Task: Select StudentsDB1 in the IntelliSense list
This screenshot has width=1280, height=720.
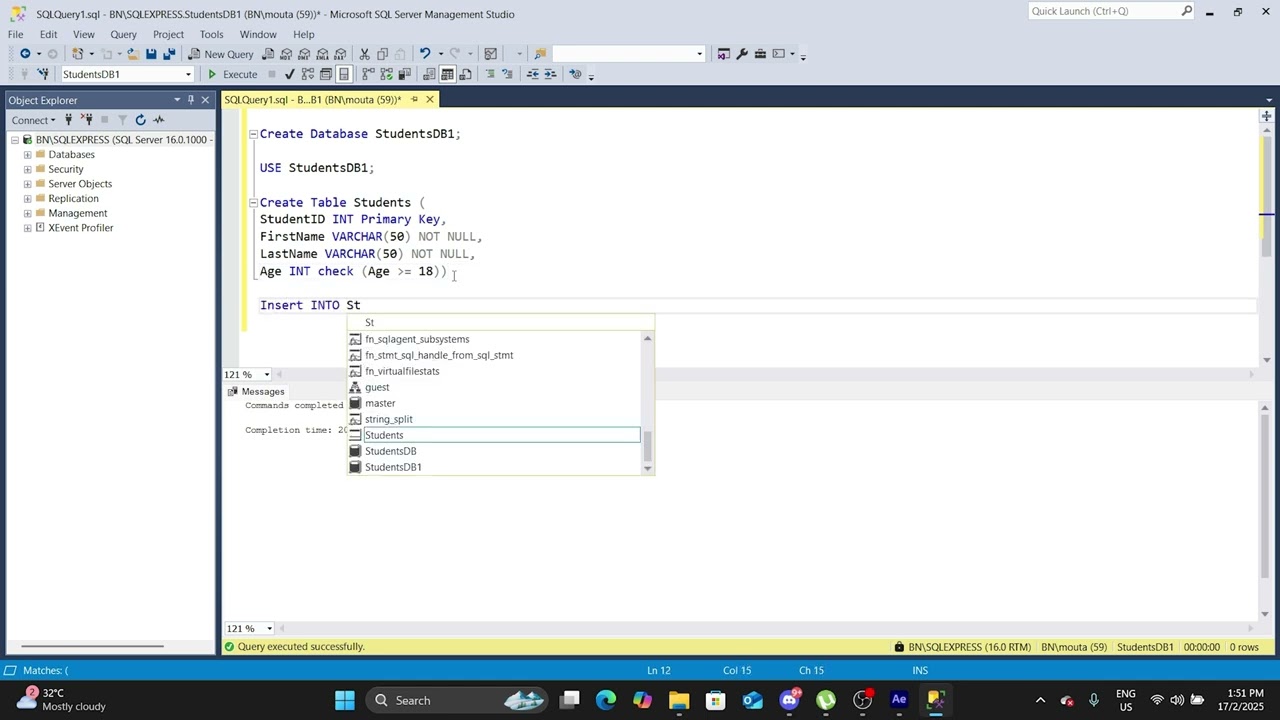Action: click(493, 467)
